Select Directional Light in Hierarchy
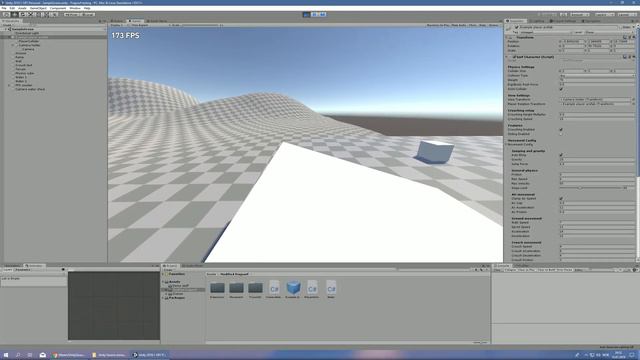Screen dimensions: 640x360 tap(27, 33)
